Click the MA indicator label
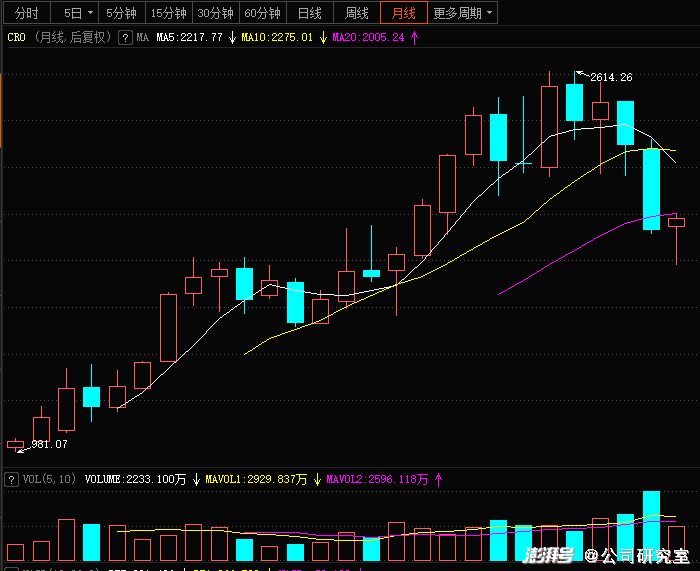The image size is (700, 571). (142, 38)
